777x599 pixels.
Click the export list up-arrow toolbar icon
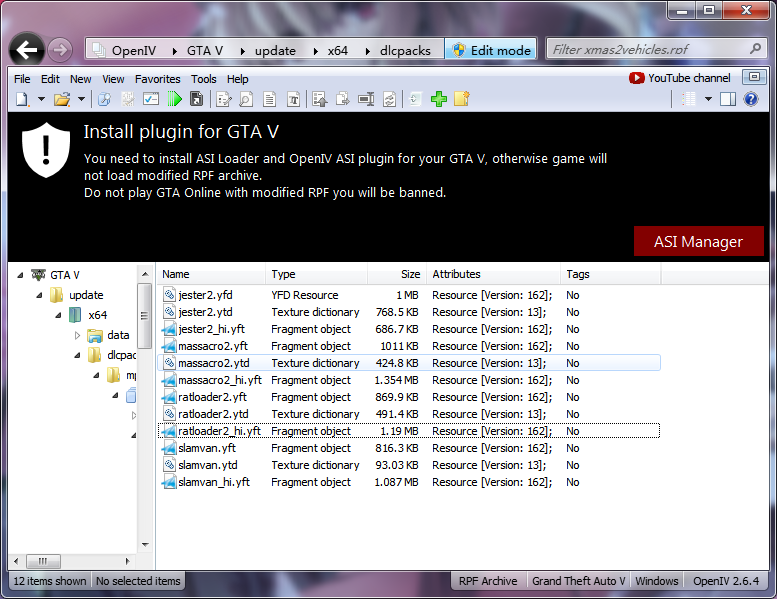coord(320,100)
